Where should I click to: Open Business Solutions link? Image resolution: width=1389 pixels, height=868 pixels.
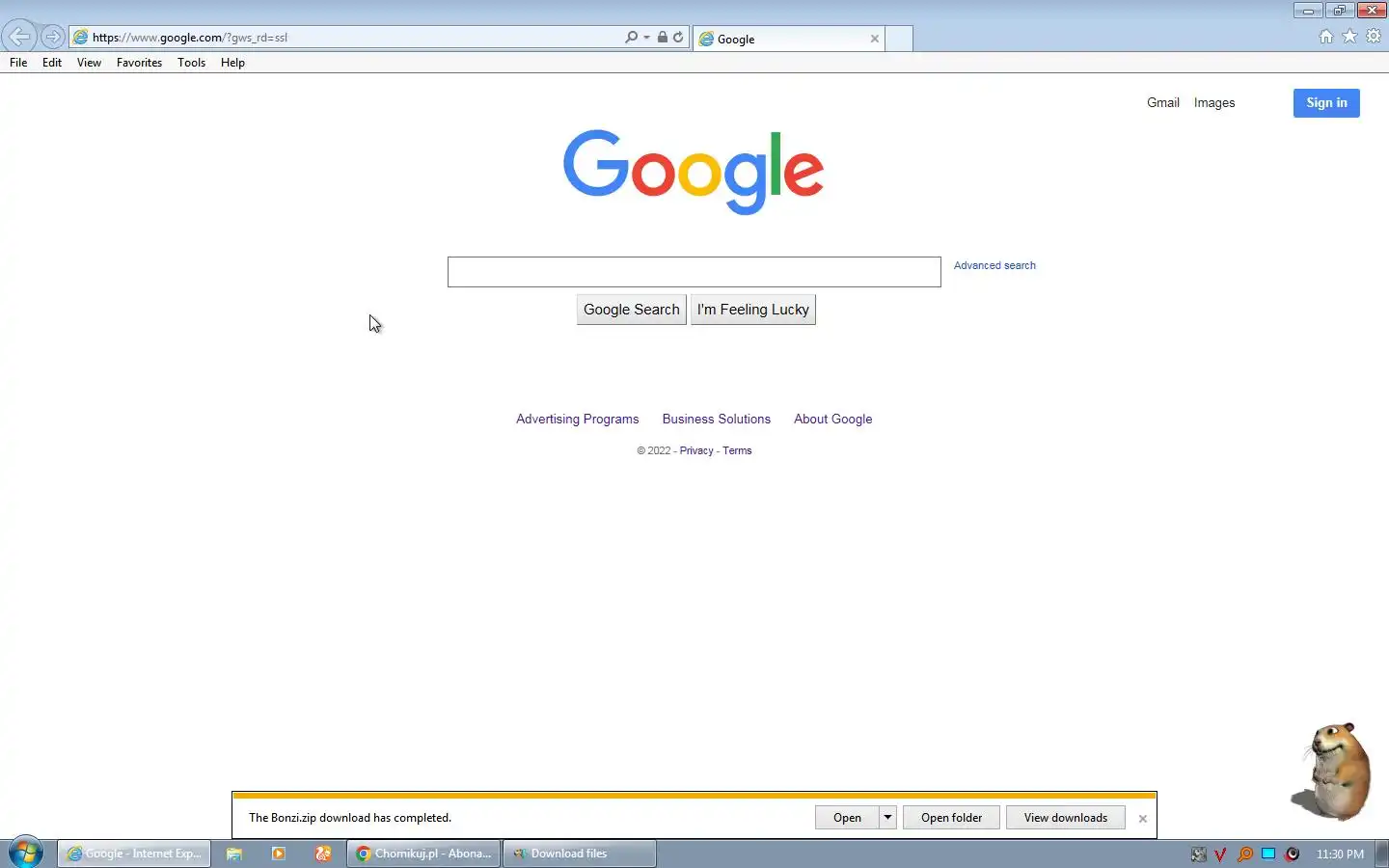716,419
